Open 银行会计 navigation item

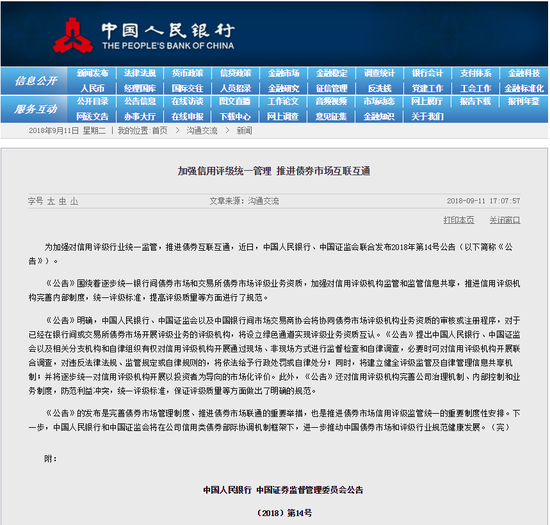[x=428, y=73]
